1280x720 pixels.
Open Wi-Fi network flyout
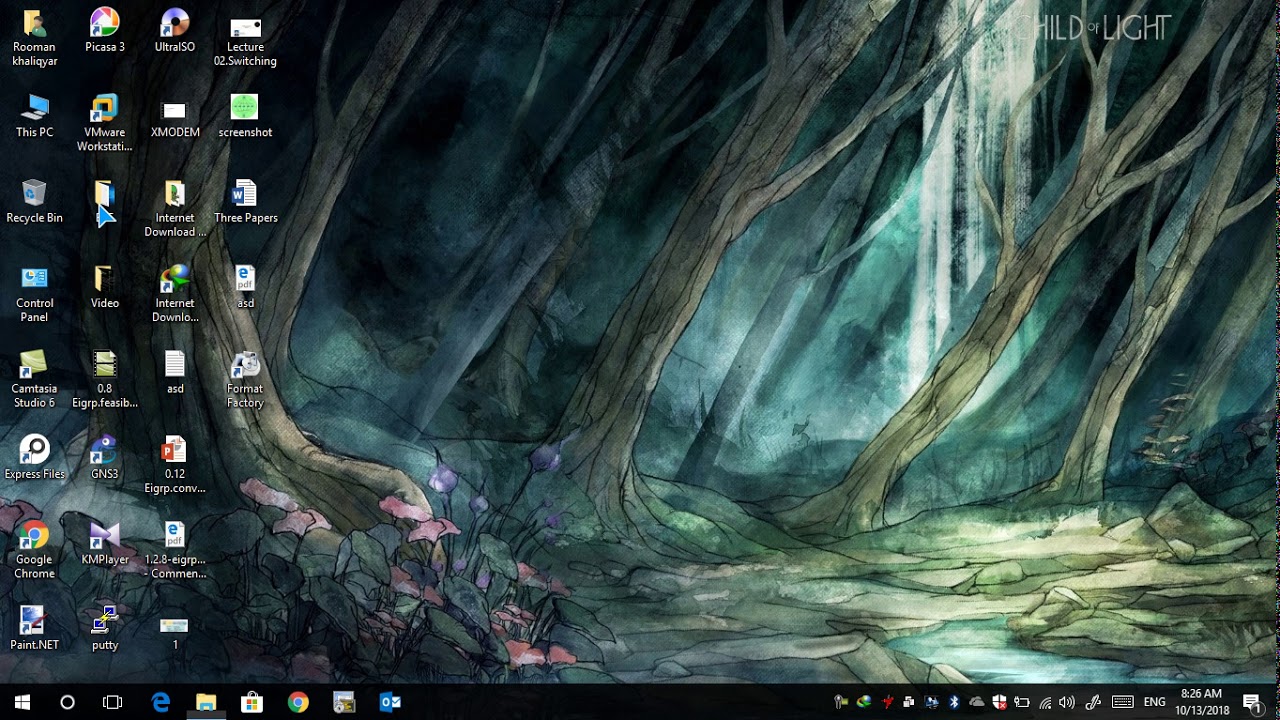tap(1045, 702)
